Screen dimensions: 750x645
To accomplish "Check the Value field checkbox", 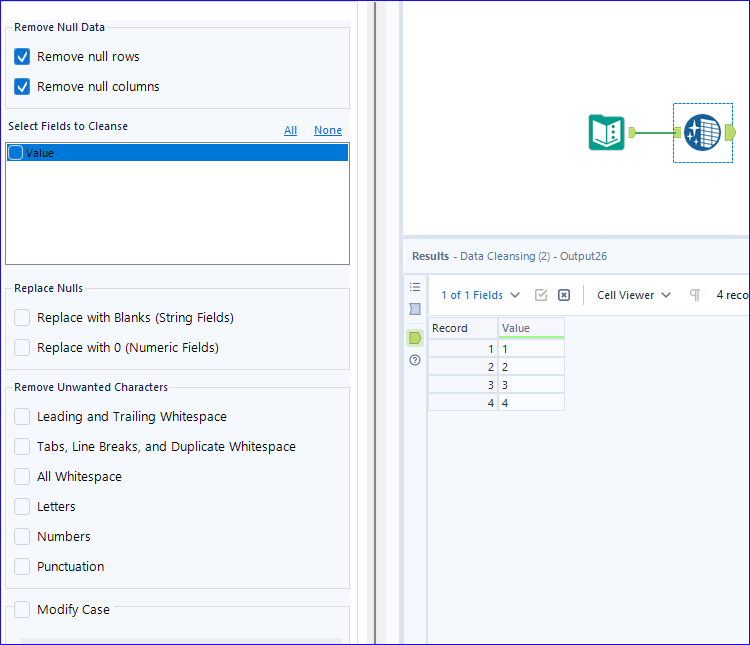I will tap(16, 153).
